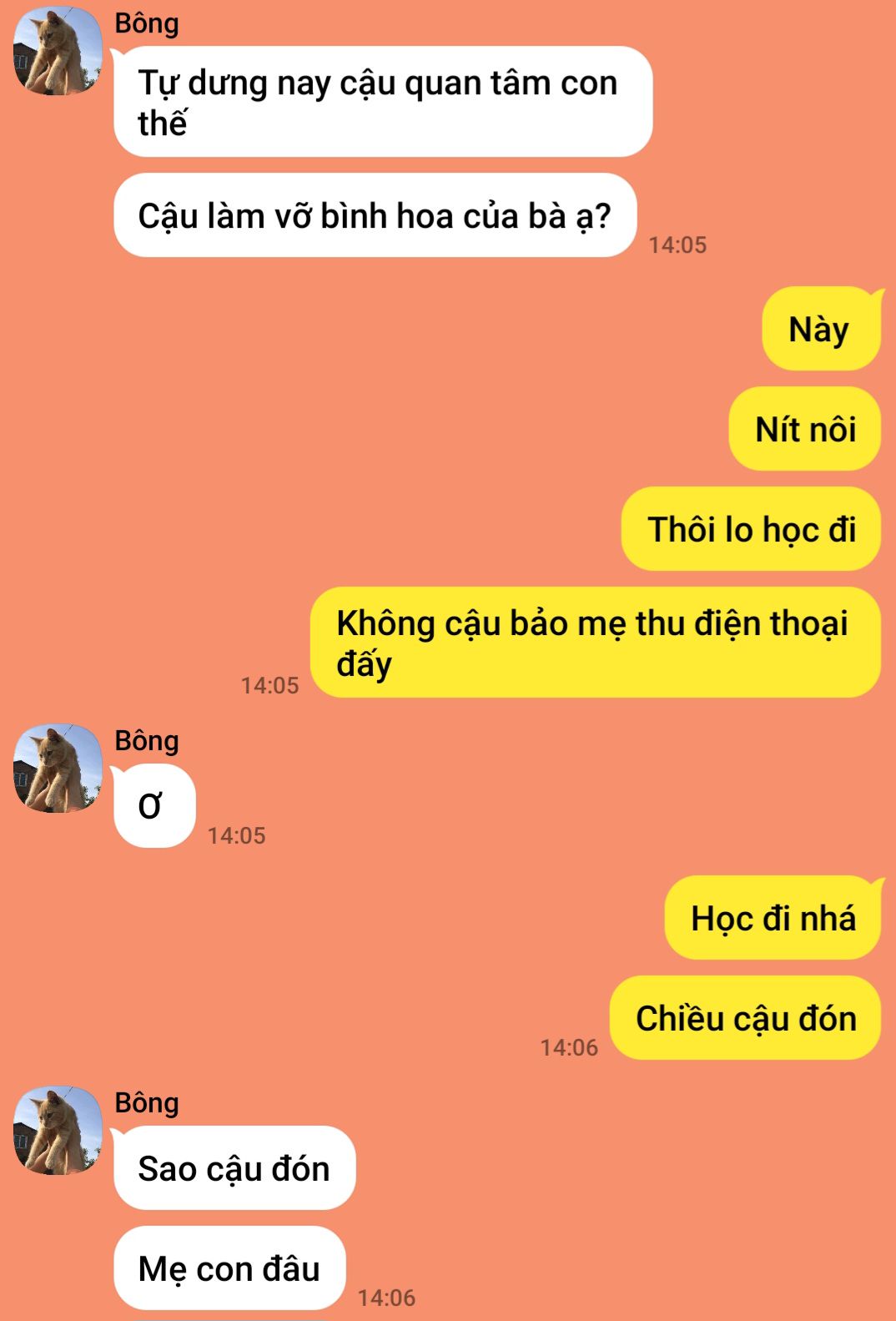Screen dimensions: 896x1321
Task: Select the 'Nít nôi' message bubble
Action: [x=805, y=429]
